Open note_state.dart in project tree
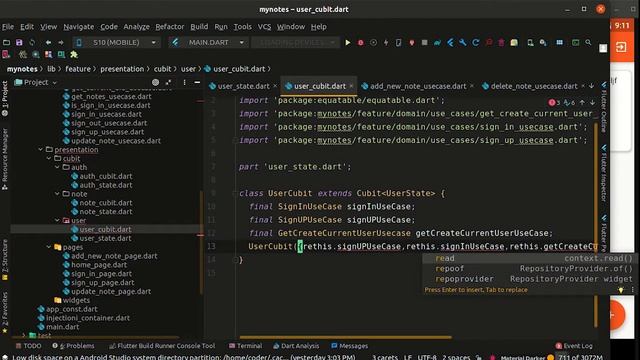Image resolution: width=640 pixels, height=360 pixels. point(105,211)
